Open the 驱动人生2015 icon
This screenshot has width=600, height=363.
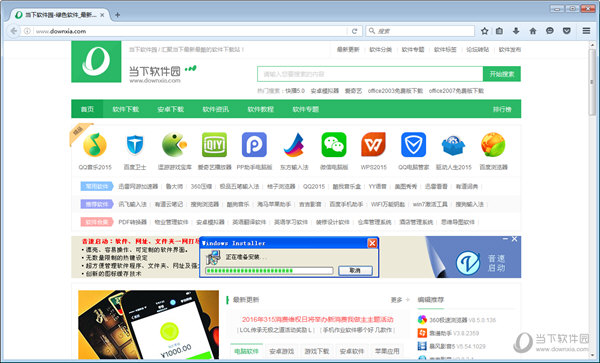coord(453,145)
